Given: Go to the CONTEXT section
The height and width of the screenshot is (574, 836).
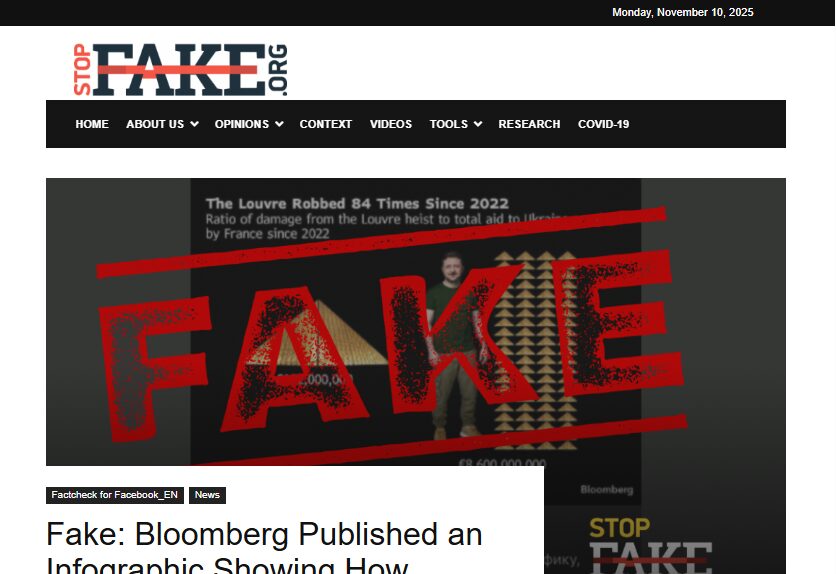Looking at the screenshot, I should [326, 124].
